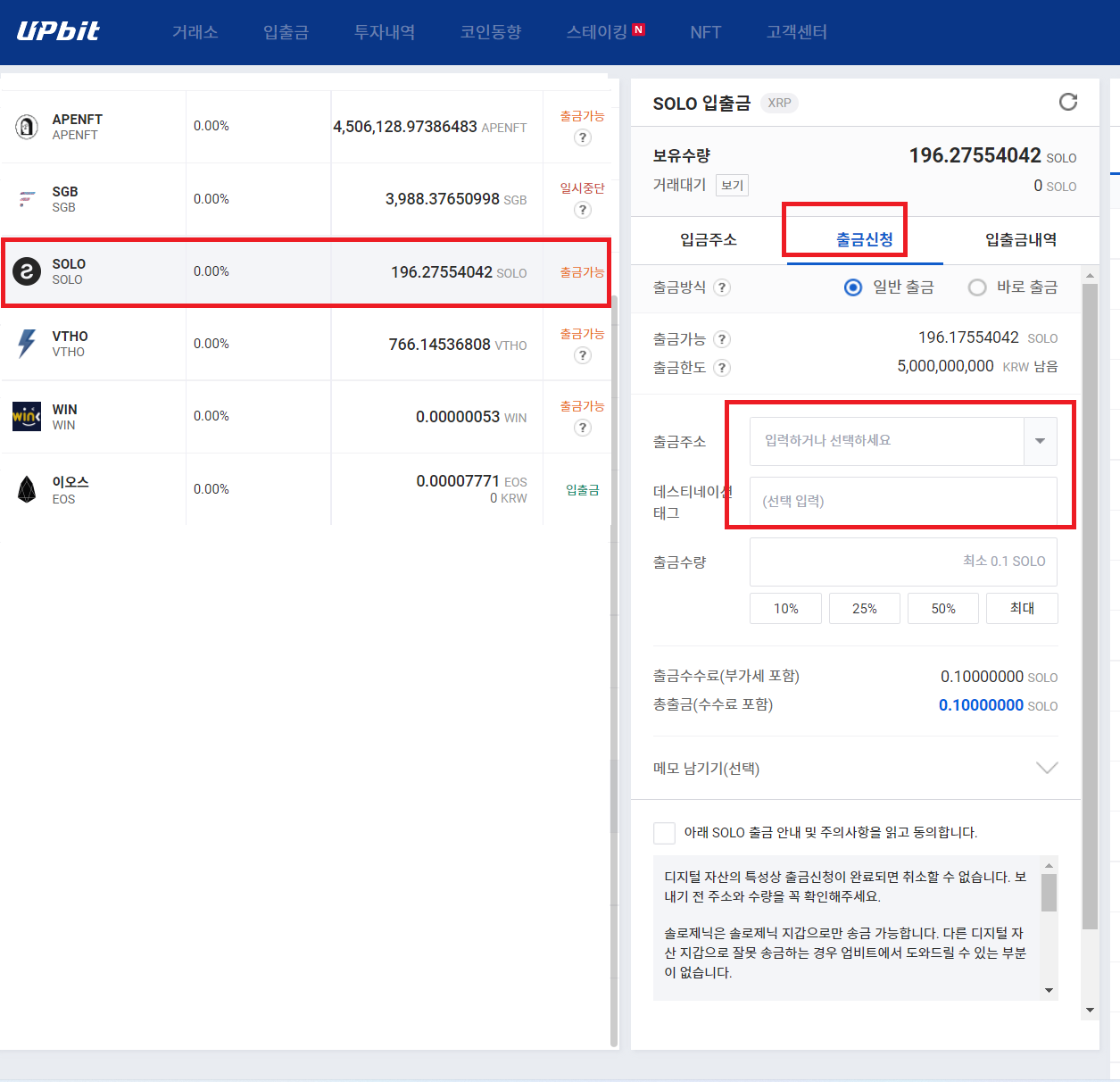Click the N badge beside 스테이킹
Image resolution: width=1120 pixels, height=1082 pixels.
(x=638, y=29)
